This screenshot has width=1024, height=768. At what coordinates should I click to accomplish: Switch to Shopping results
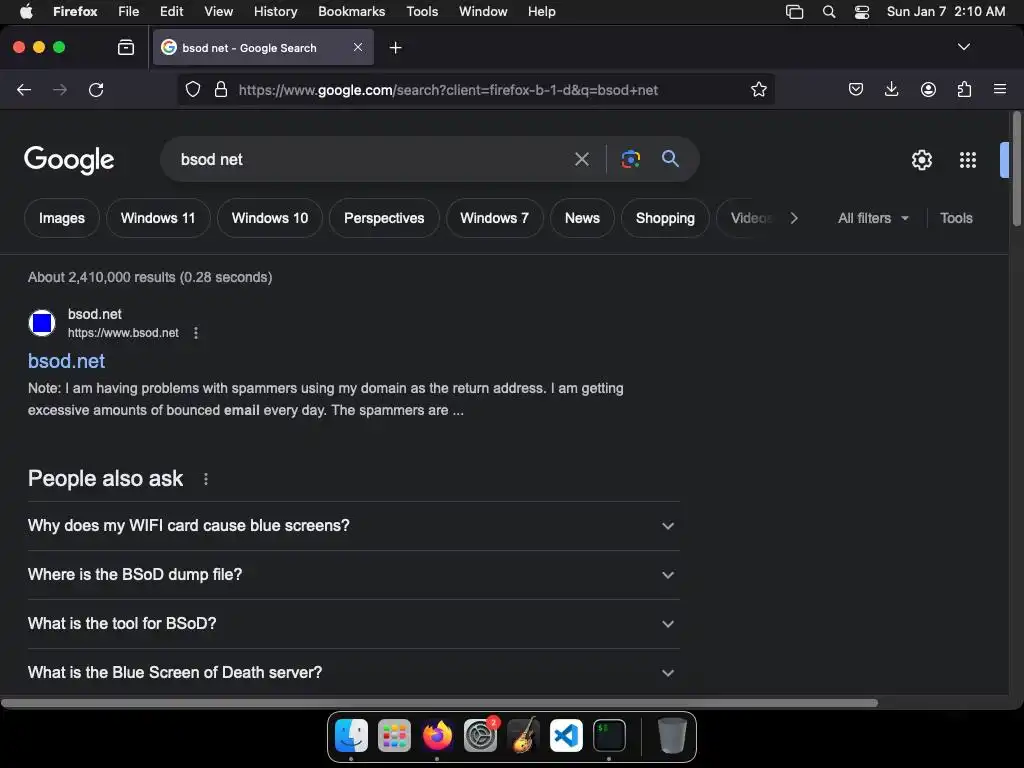(x=665, y=218)
